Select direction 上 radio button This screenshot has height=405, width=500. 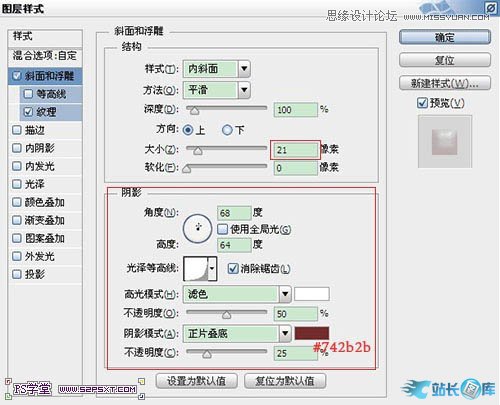[188, 130]
